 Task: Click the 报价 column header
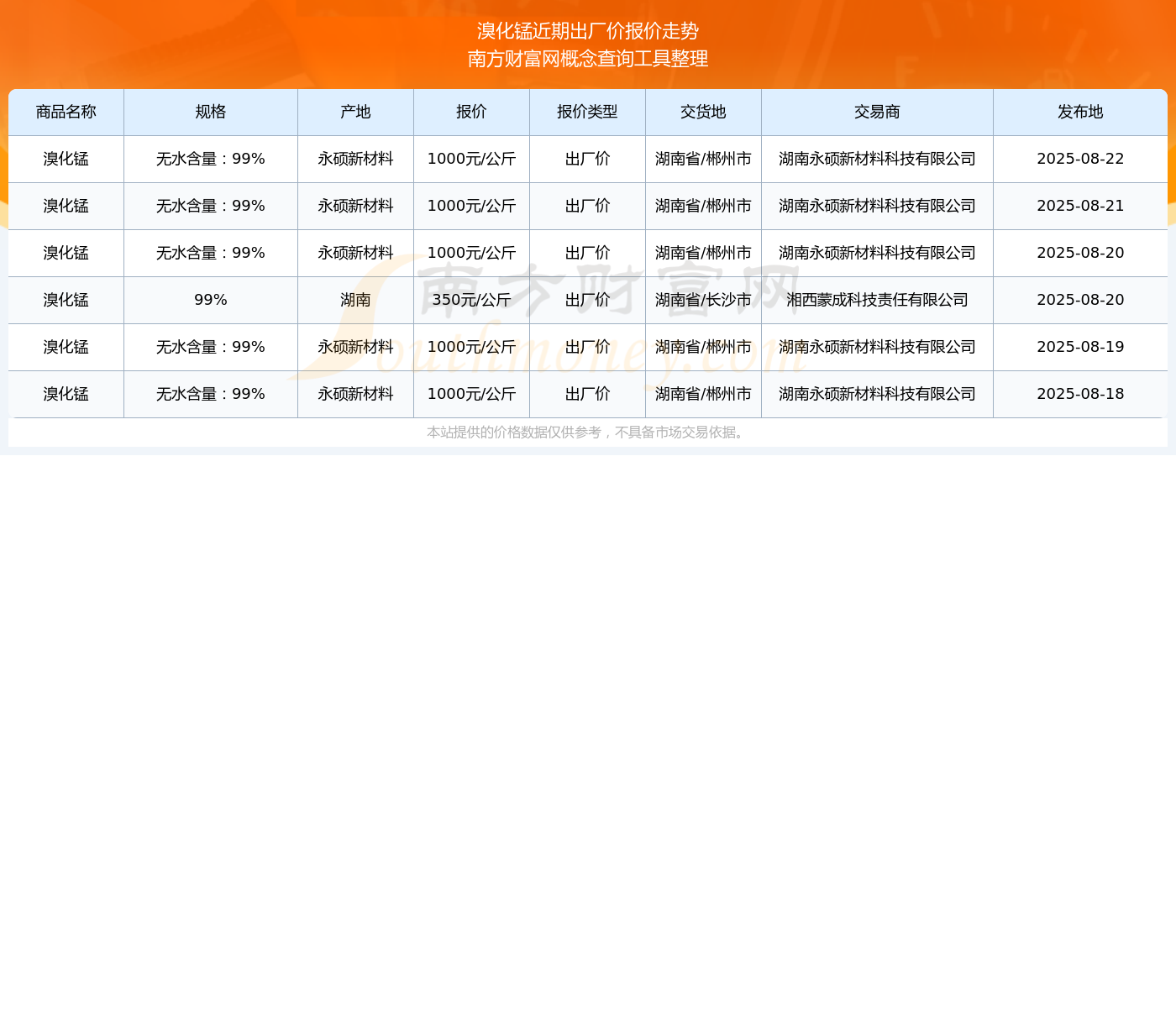point(472,113)
